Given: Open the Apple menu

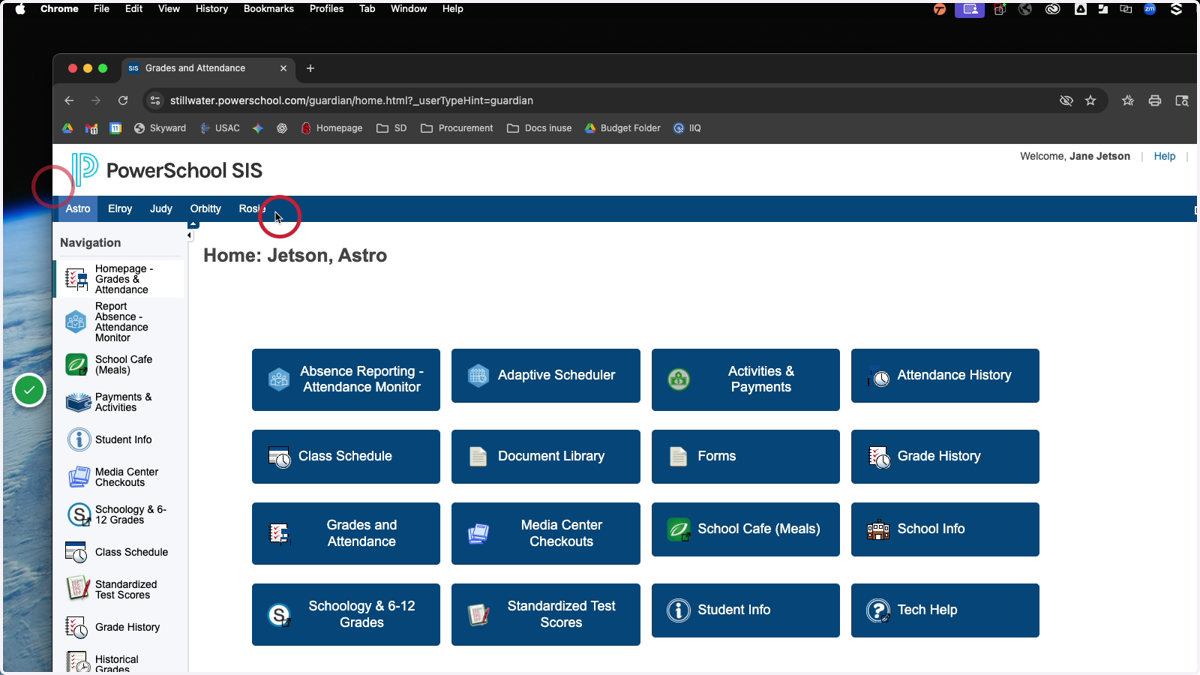Looking at the screenshot, I should pos(20,9).
